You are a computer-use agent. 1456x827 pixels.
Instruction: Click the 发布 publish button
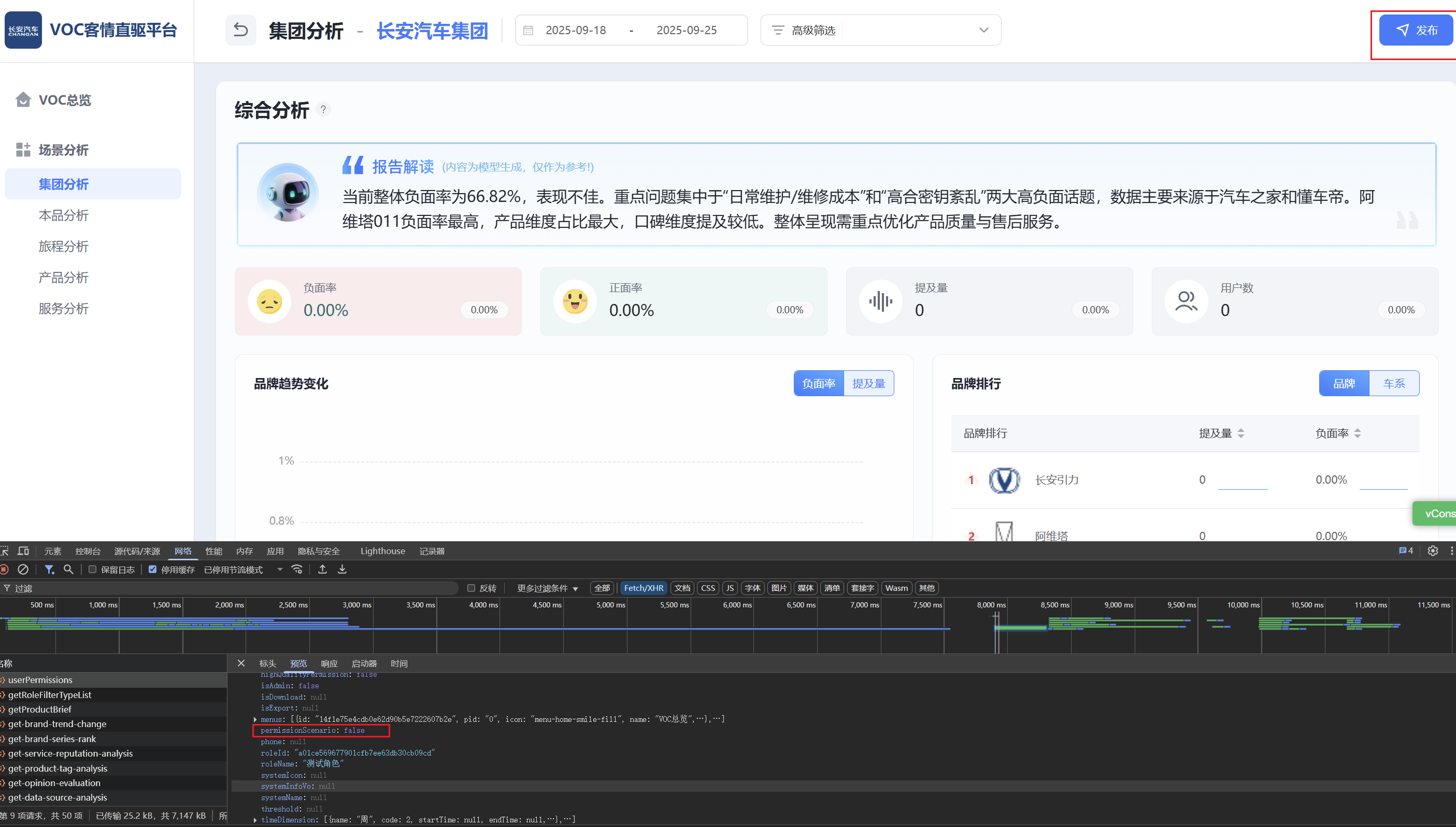[1416, 30]
